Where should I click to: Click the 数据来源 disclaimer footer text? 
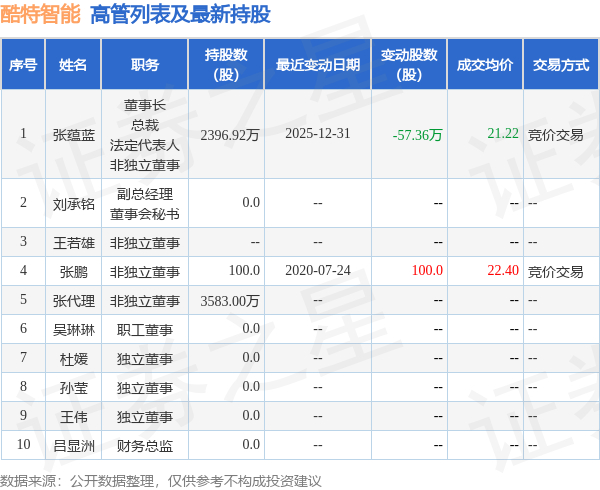161,481
